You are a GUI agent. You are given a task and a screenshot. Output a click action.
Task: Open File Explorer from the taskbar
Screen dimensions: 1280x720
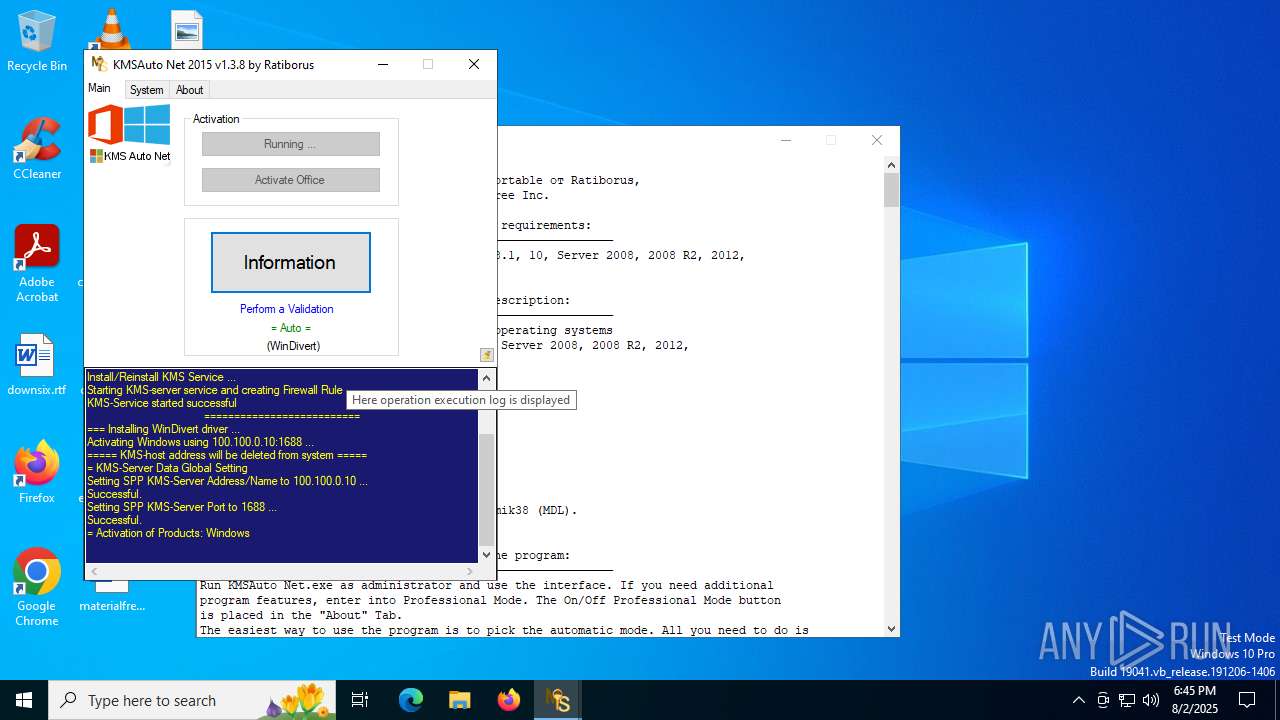(460, 700)
